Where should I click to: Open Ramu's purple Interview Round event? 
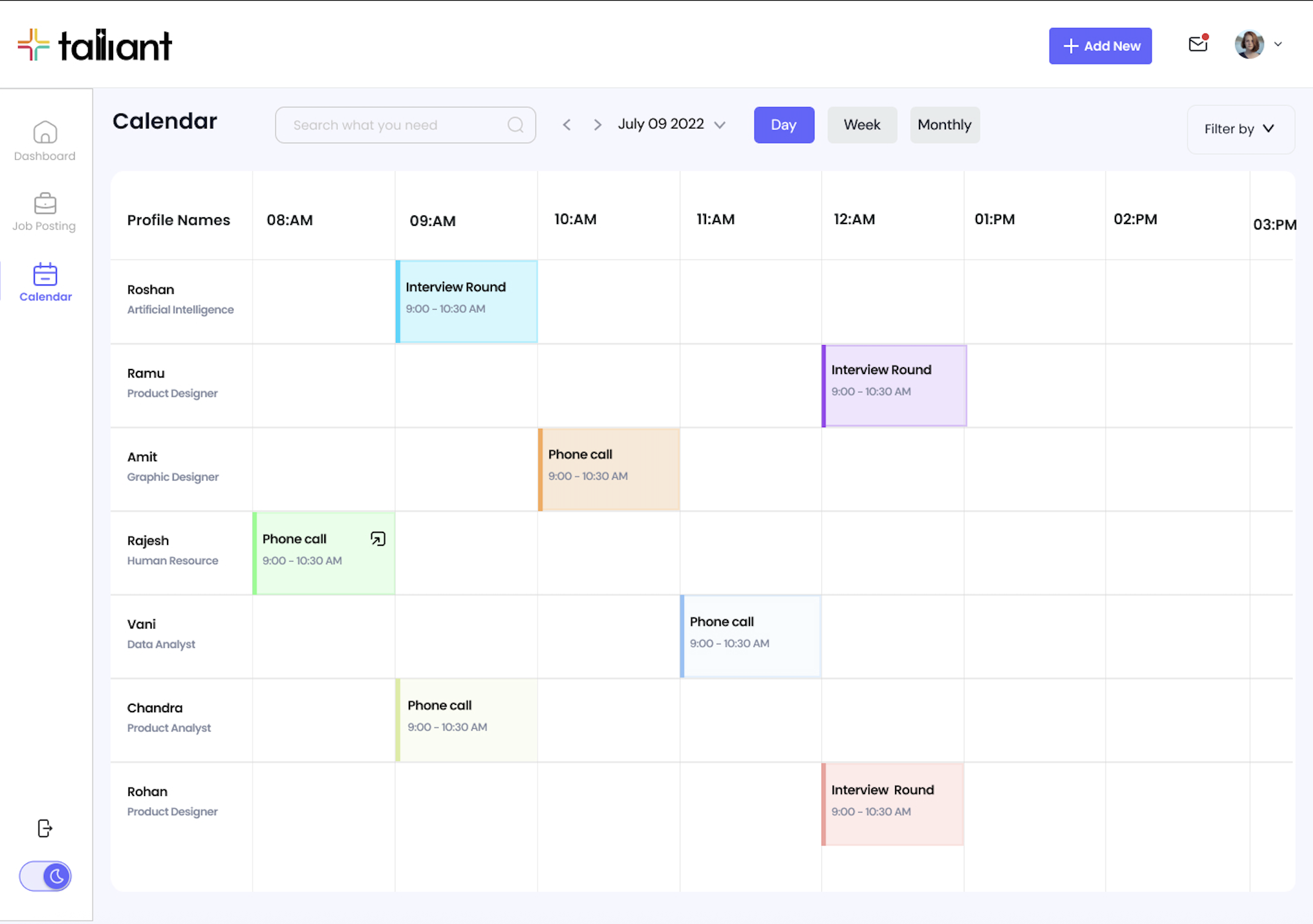pos(893,386)
